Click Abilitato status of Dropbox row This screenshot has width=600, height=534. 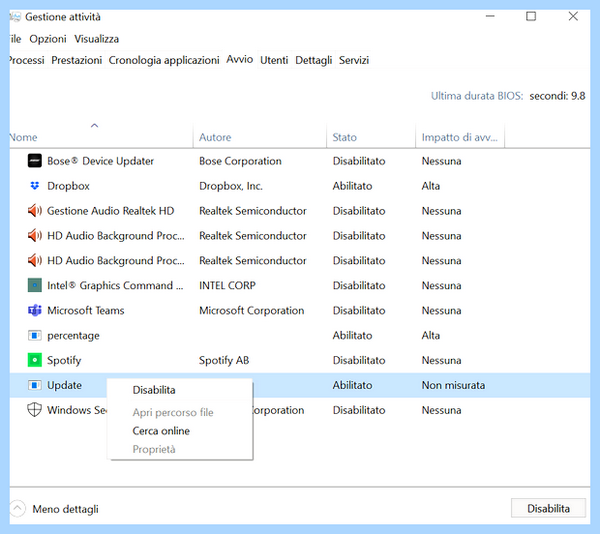click(352, 186)
